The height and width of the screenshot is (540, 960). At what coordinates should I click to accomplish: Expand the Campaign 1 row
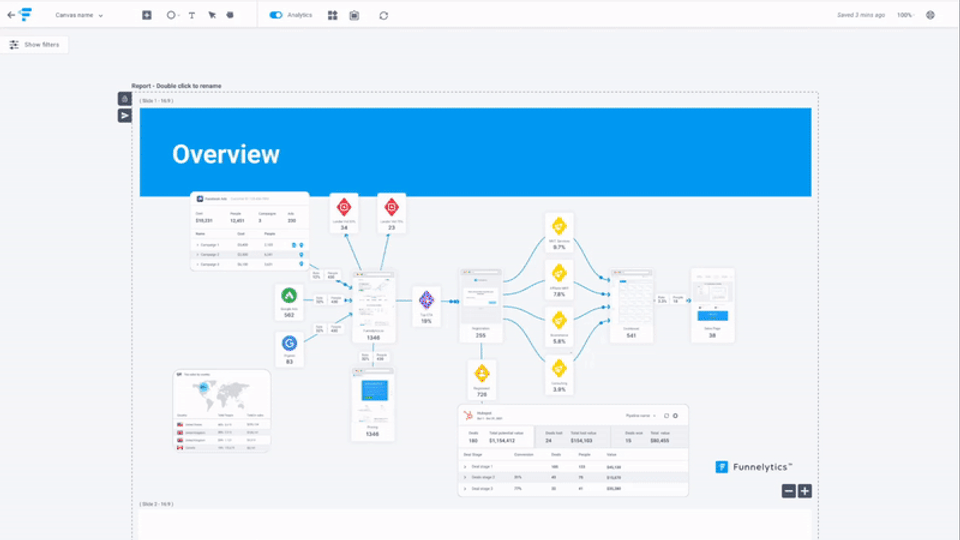pos(197,245)
